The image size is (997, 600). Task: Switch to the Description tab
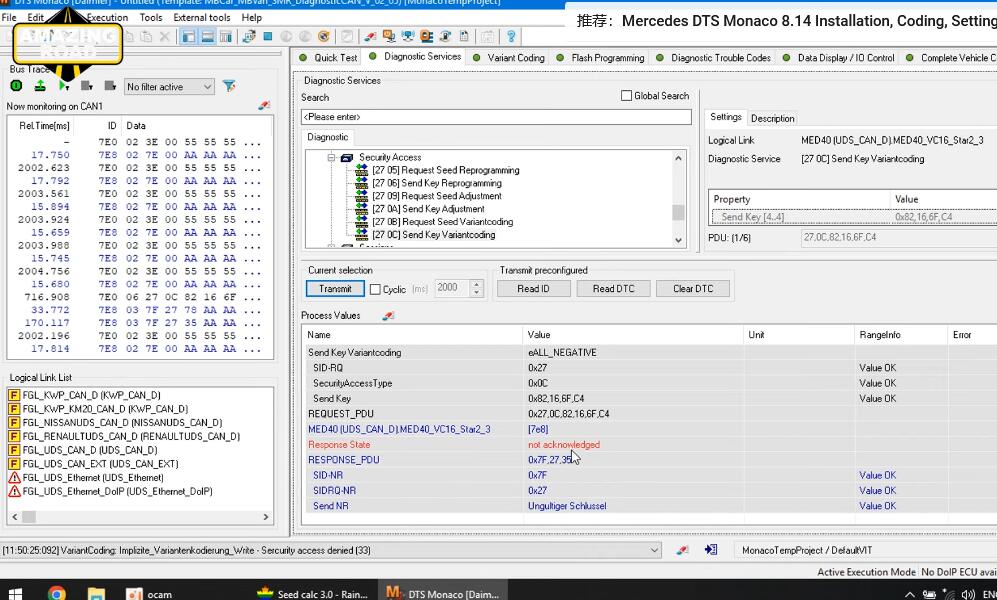772,118
